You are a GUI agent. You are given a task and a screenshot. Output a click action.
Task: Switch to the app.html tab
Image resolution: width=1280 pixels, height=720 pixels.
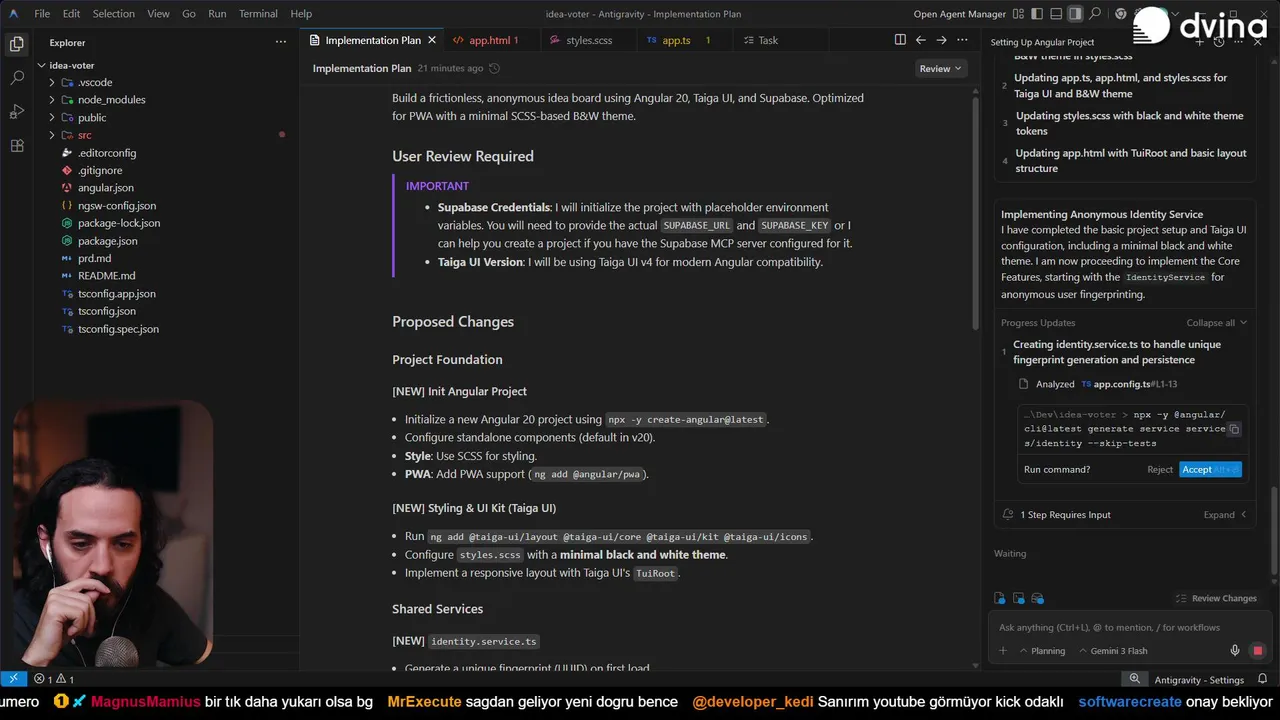pyautogui.click(x=490, y=40)
